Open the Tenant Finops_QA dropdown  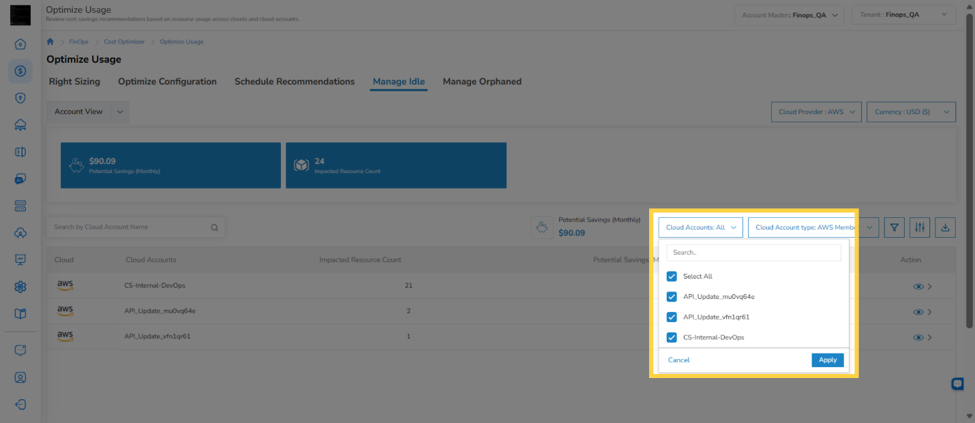(902, 14)
